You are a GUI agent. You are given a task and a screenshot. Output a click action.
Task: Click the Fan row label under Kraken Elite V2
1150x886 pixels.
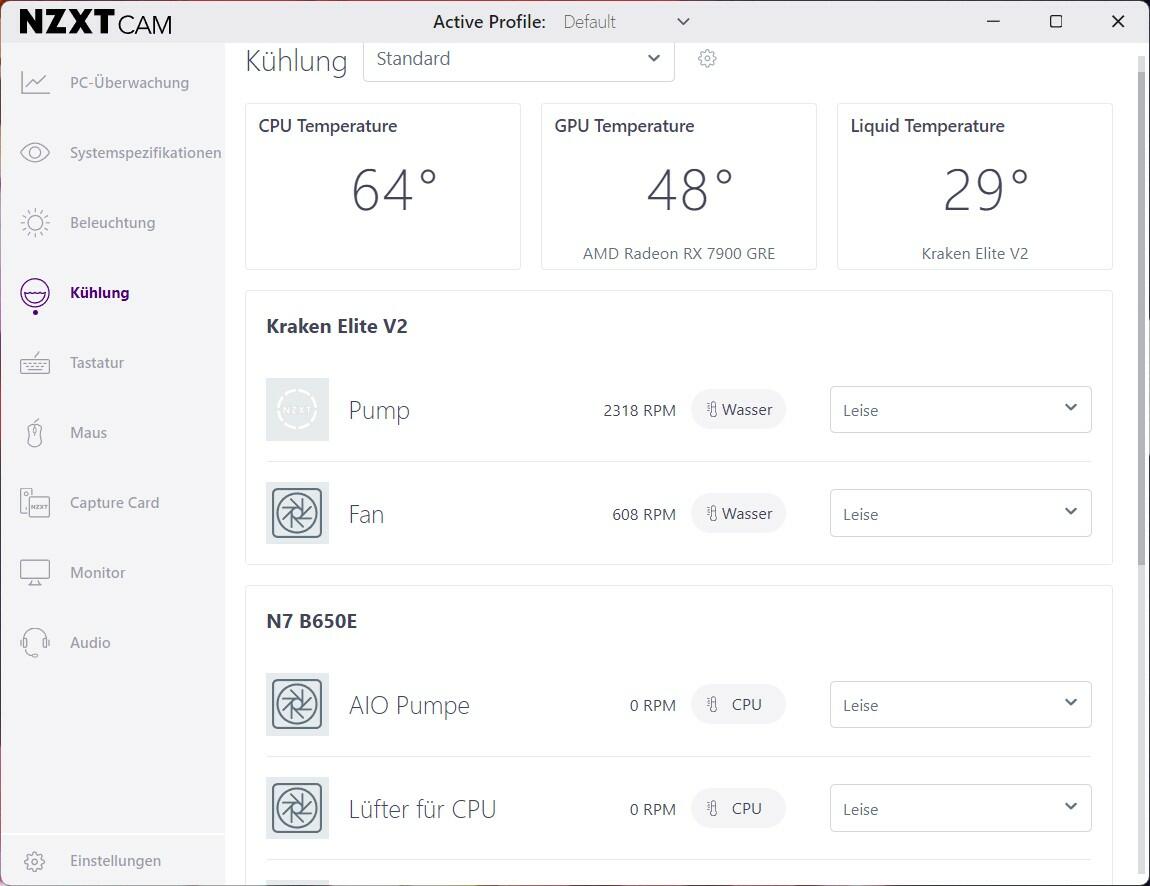pos(366,514)
